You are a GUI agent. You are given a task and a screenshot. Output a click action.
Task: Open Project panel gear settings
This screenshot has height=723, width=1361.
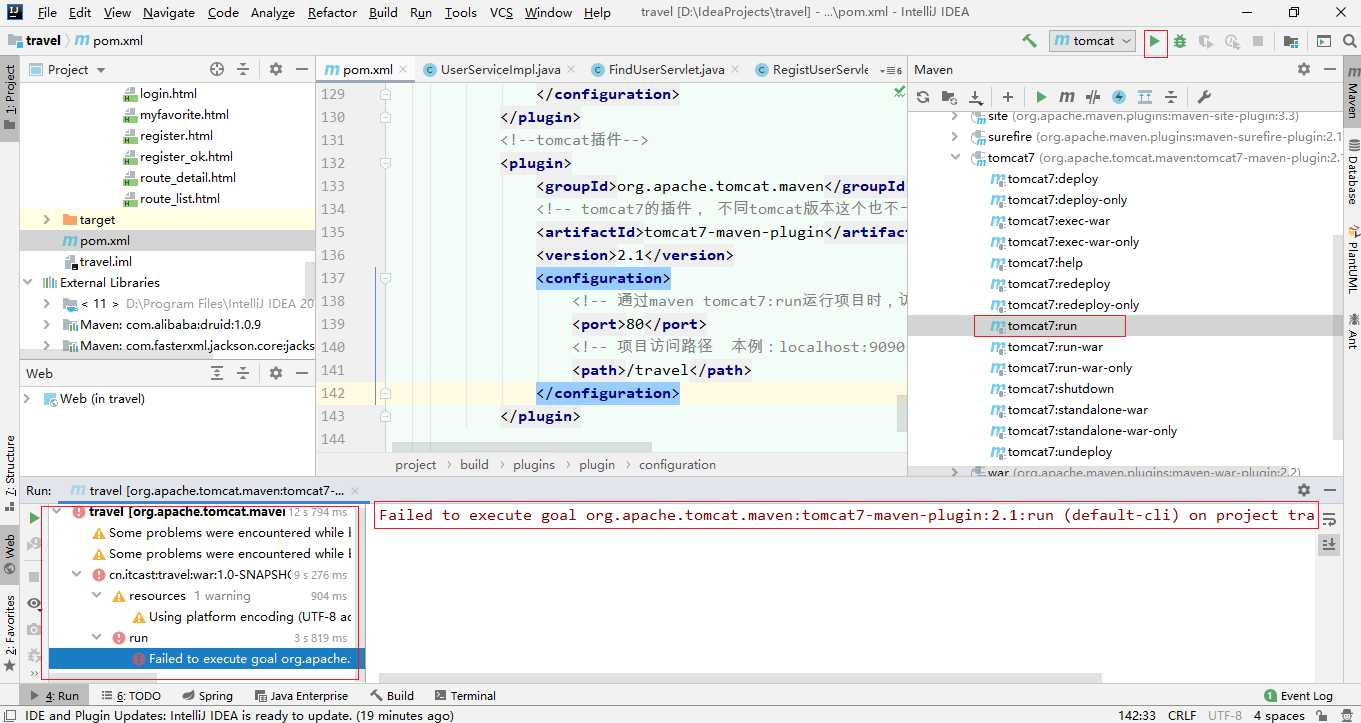276,69
